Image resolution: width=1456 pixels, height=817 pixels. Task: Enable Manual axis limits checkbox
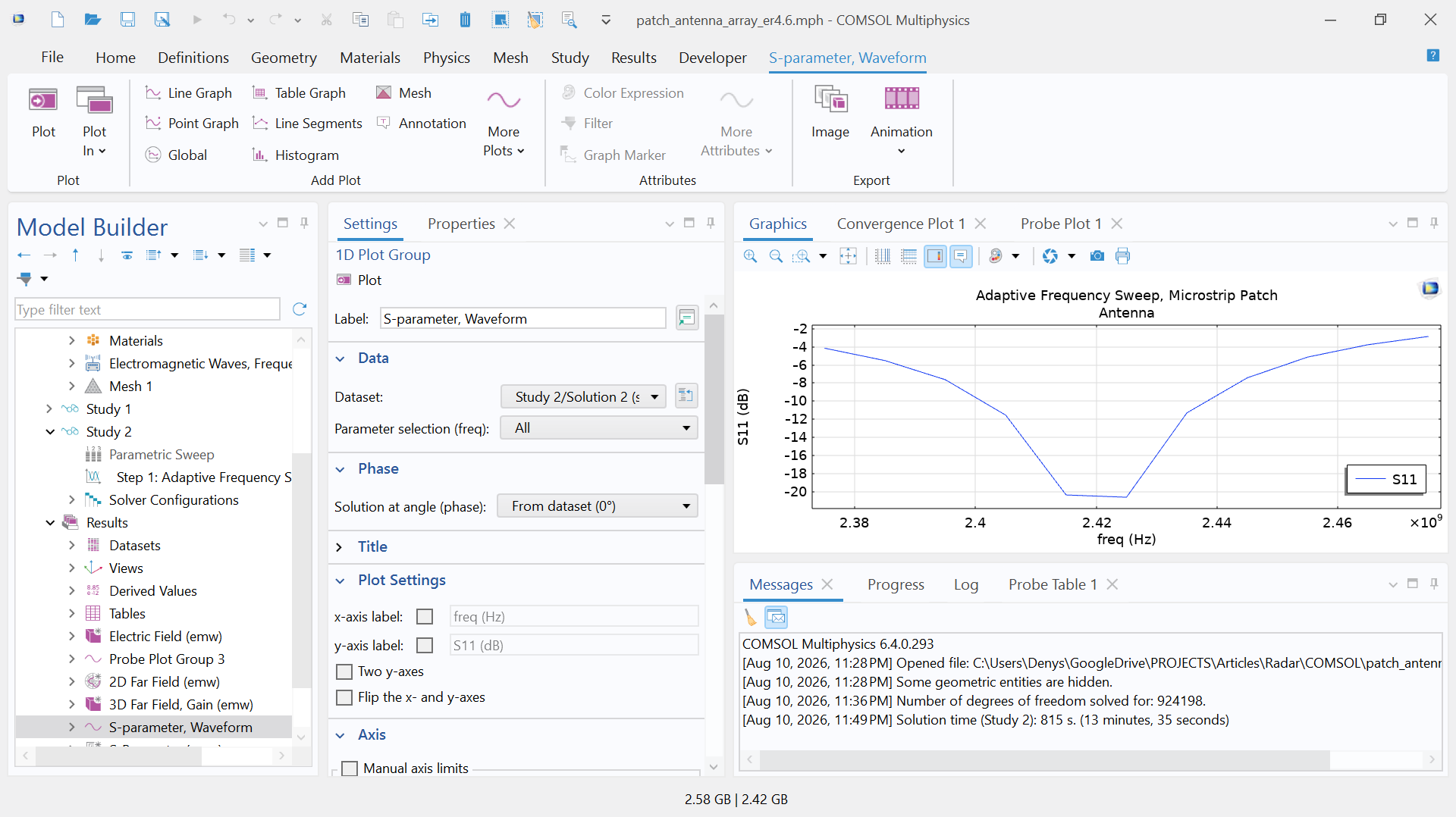tap(350, 768)
